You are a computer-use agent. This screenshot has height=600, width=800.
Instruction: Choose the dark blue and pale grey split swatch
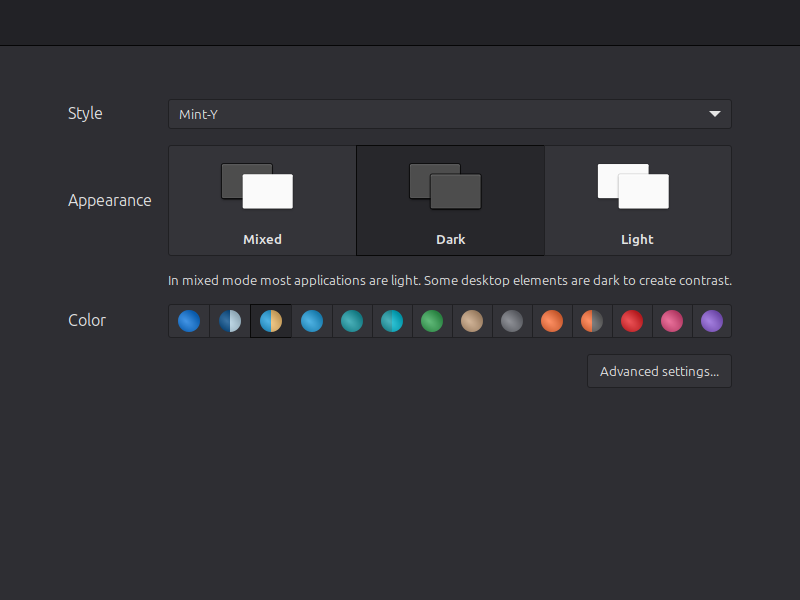(230, 321)
